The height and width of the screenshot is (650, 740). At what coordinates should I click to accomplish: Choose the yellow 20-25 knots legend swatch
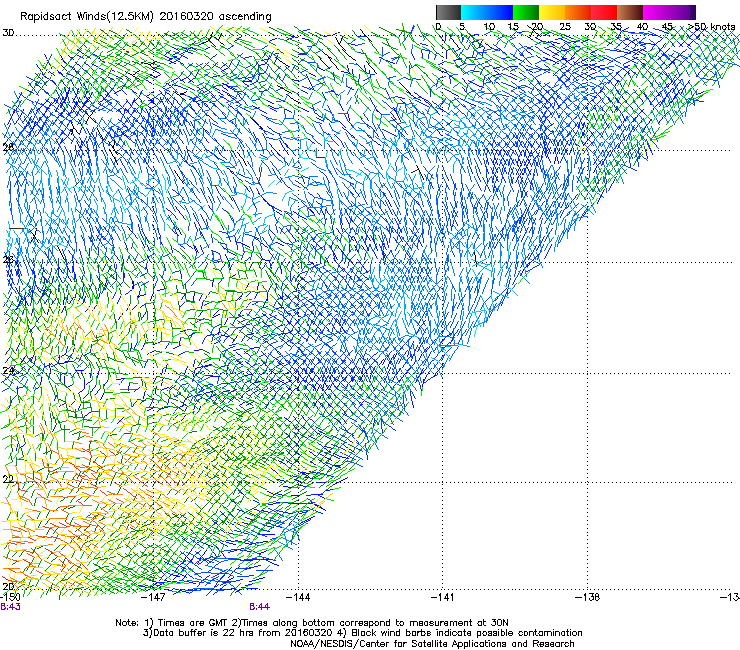[x=552, y=12]
